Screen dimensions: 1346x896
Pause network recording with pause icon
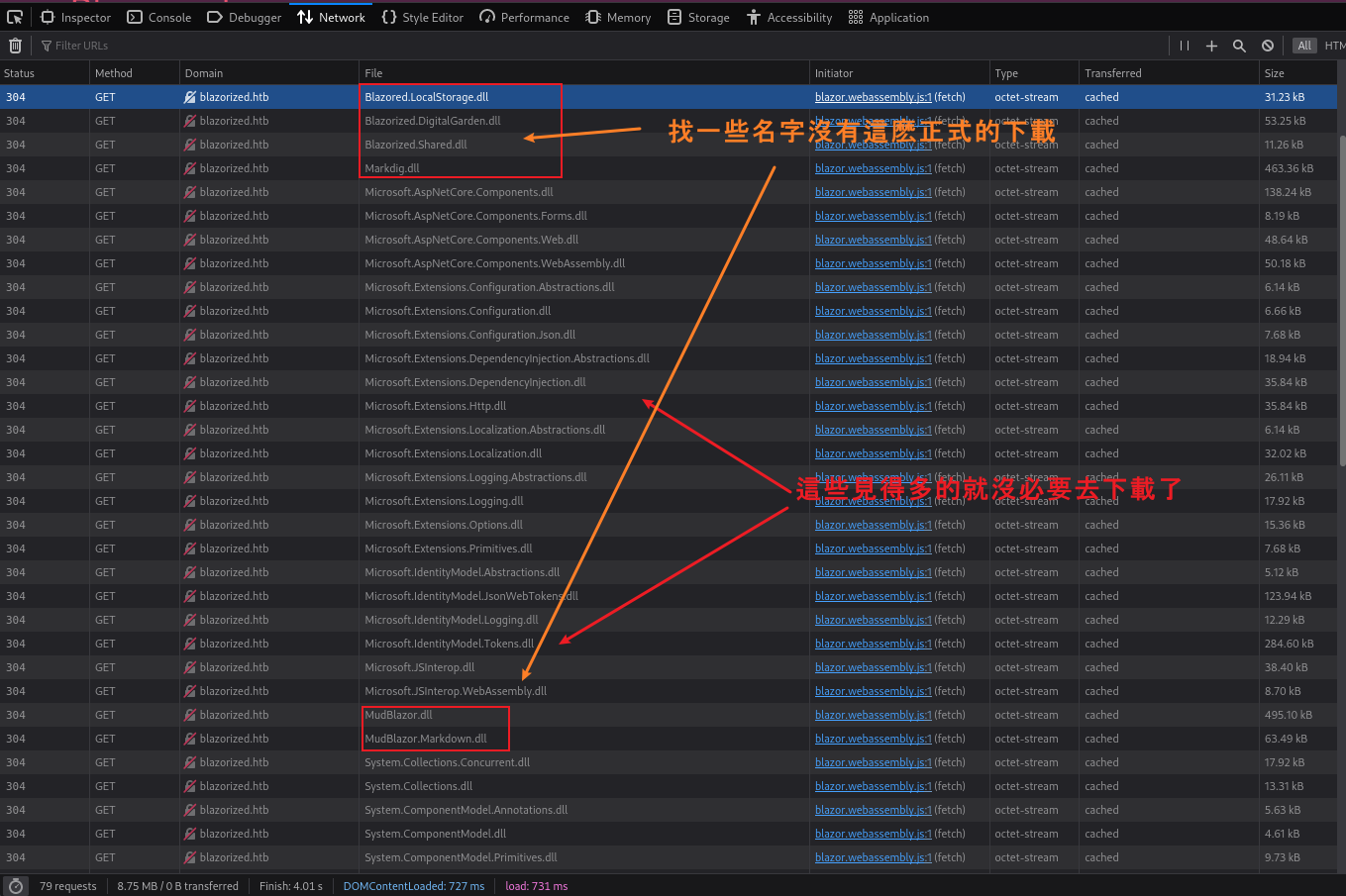[x=1185, y=46]
